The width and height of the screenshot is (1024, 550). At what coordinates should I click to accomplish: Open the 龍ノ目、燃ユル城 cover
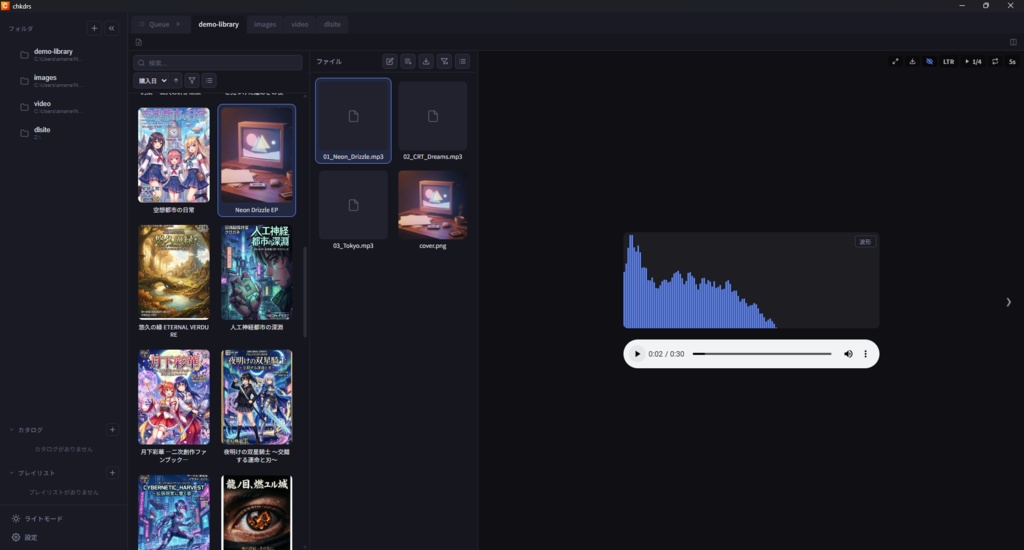(257, 513)
